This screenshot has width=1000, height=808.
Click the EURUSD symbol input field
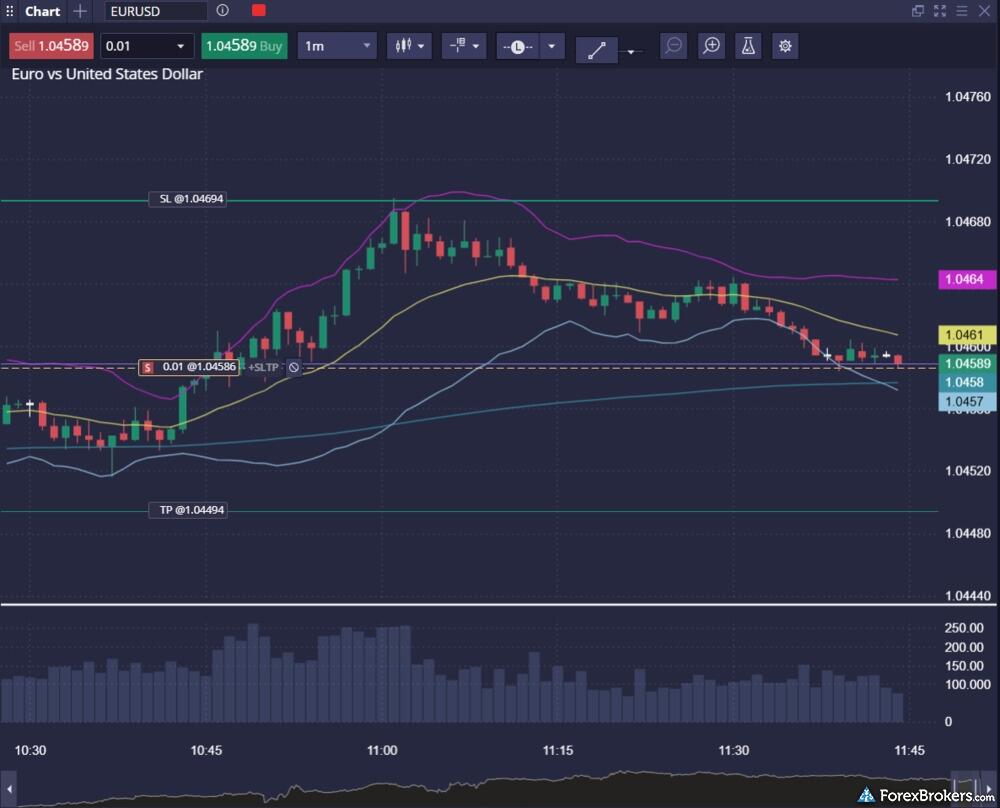point(155,11)
